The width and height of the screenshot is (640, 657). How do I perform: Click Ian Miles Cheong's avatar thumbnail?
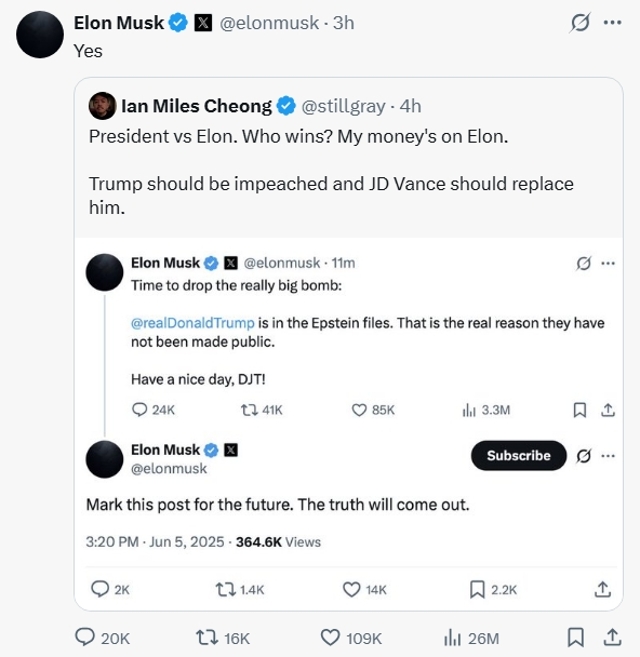101,105
